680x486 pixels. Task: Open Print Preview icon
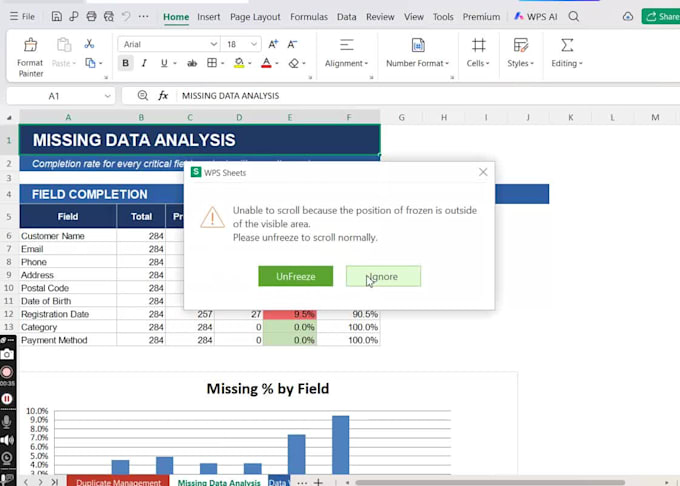pos(108,16)
